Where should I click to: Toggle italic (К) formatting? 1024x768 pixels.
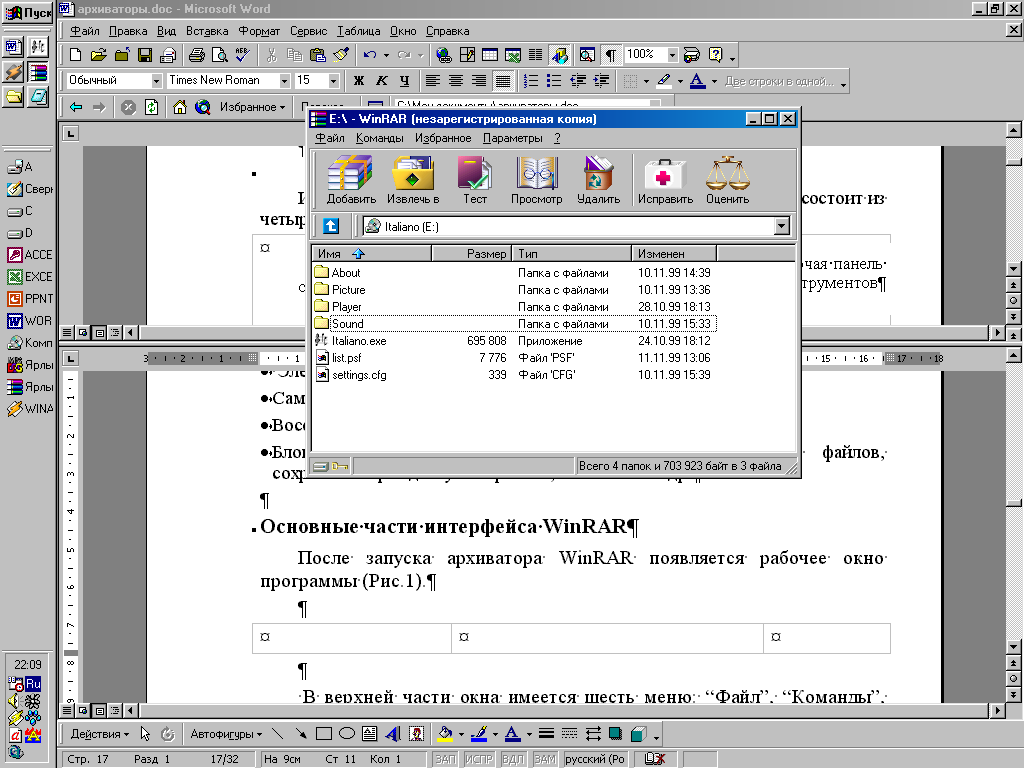click(x=381, y=81)
